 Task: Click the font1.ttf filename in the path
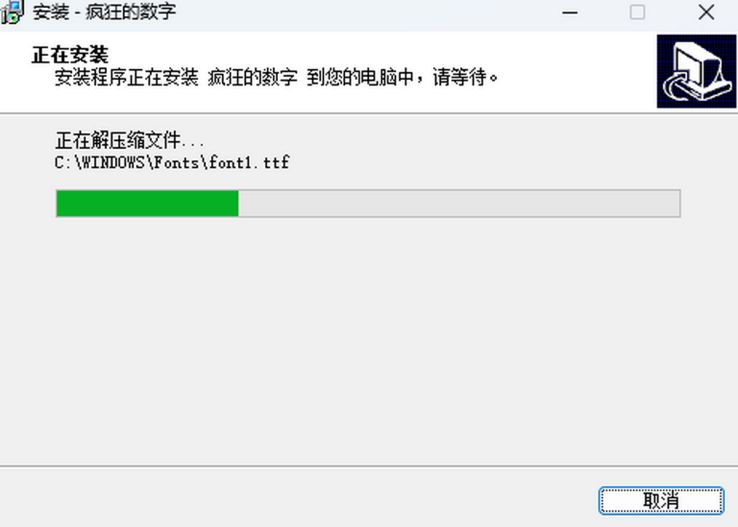point(249,163)
